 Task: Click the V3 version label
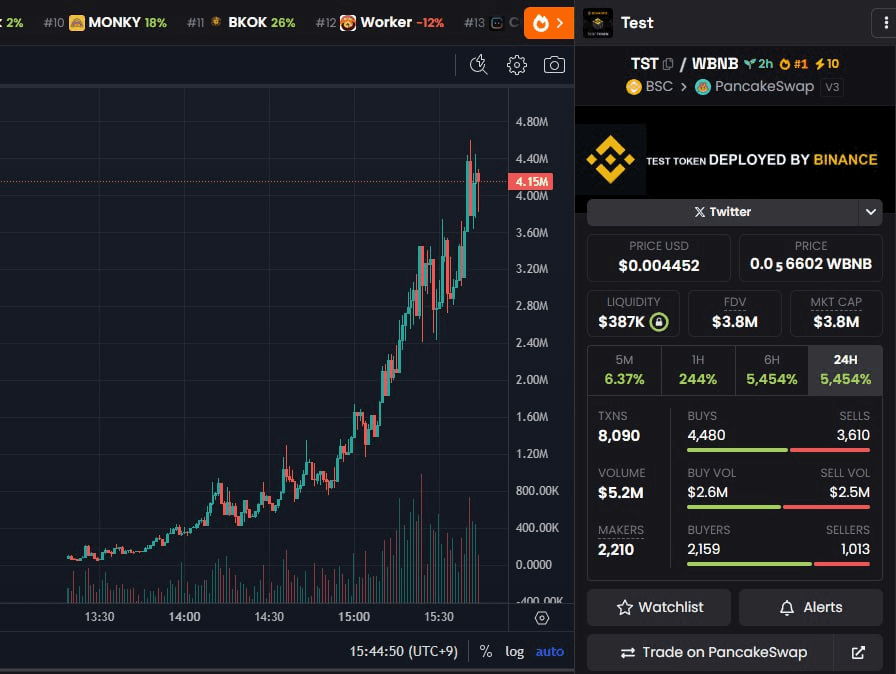pyautogui.click(x=832, y=87)
